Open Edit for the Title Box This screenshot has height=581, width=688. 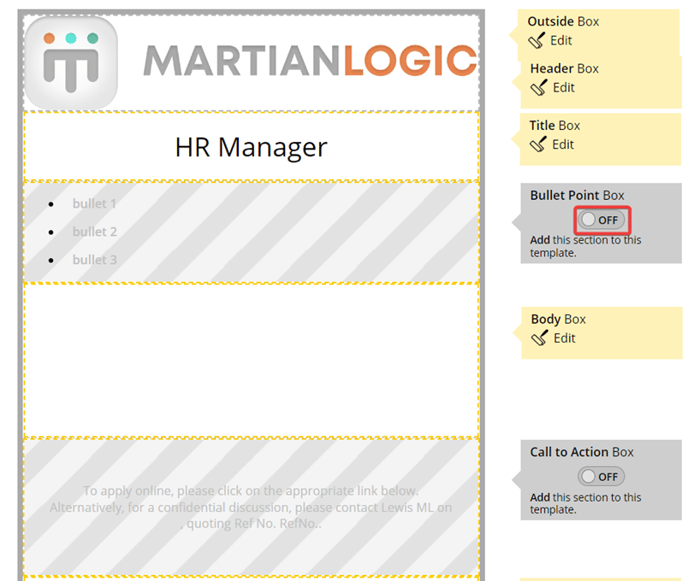[x=563, y=144]
